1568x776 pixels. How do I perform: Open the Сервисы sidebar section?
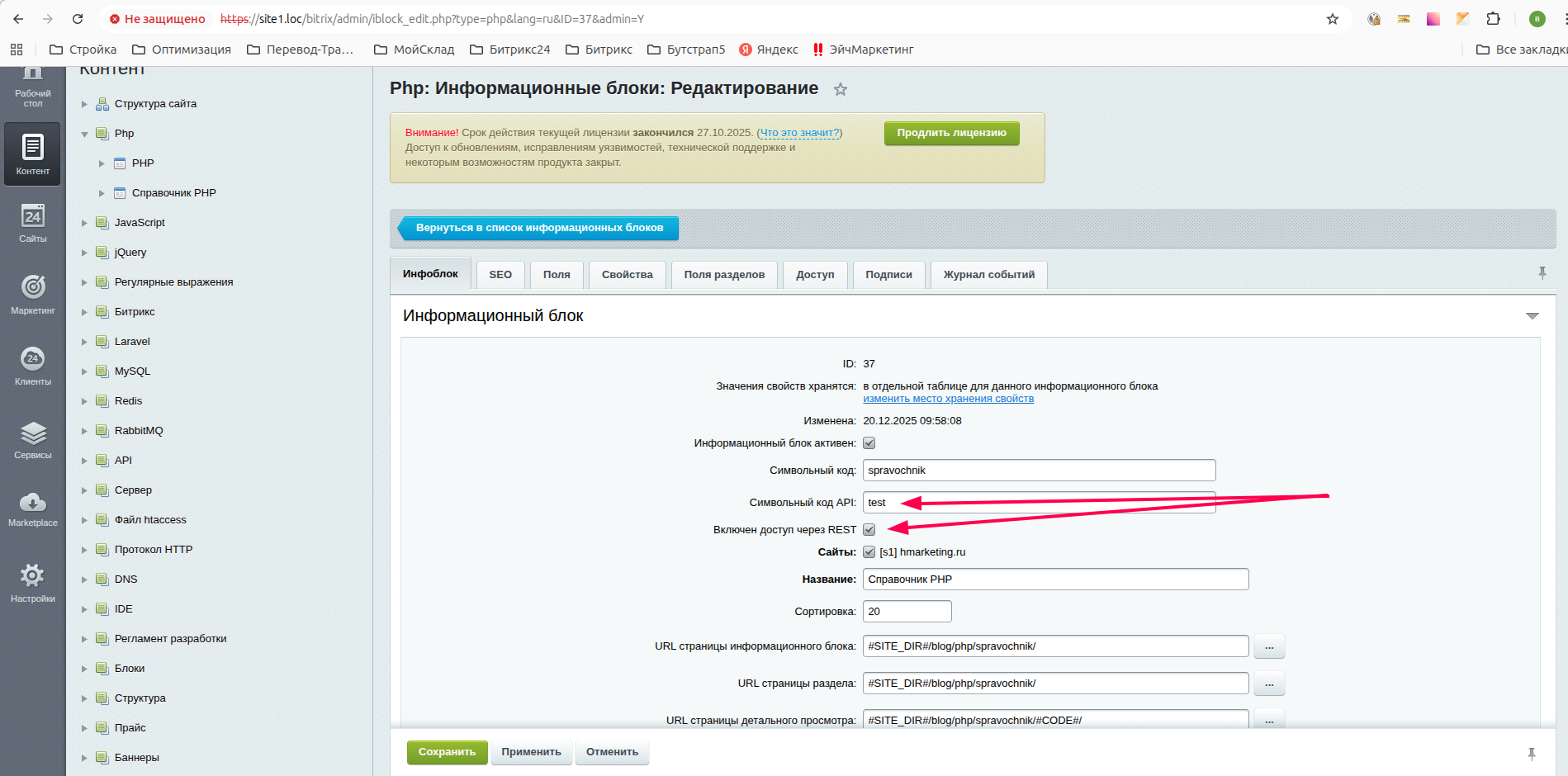coord(32,439)
